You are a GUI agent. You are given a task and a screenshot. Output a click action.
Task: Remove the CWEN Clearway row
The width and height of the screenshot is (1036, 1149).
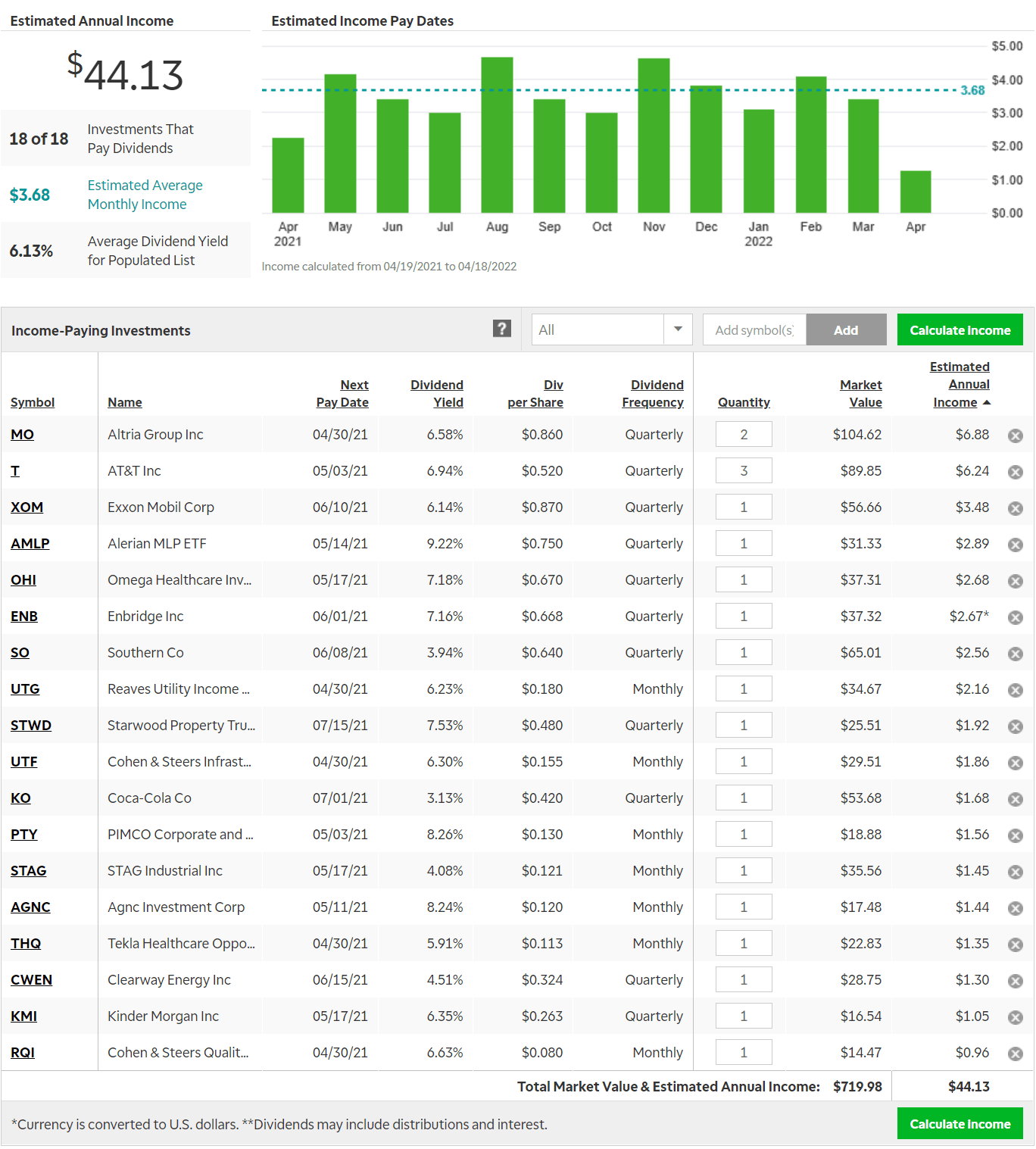[1016, 981]
